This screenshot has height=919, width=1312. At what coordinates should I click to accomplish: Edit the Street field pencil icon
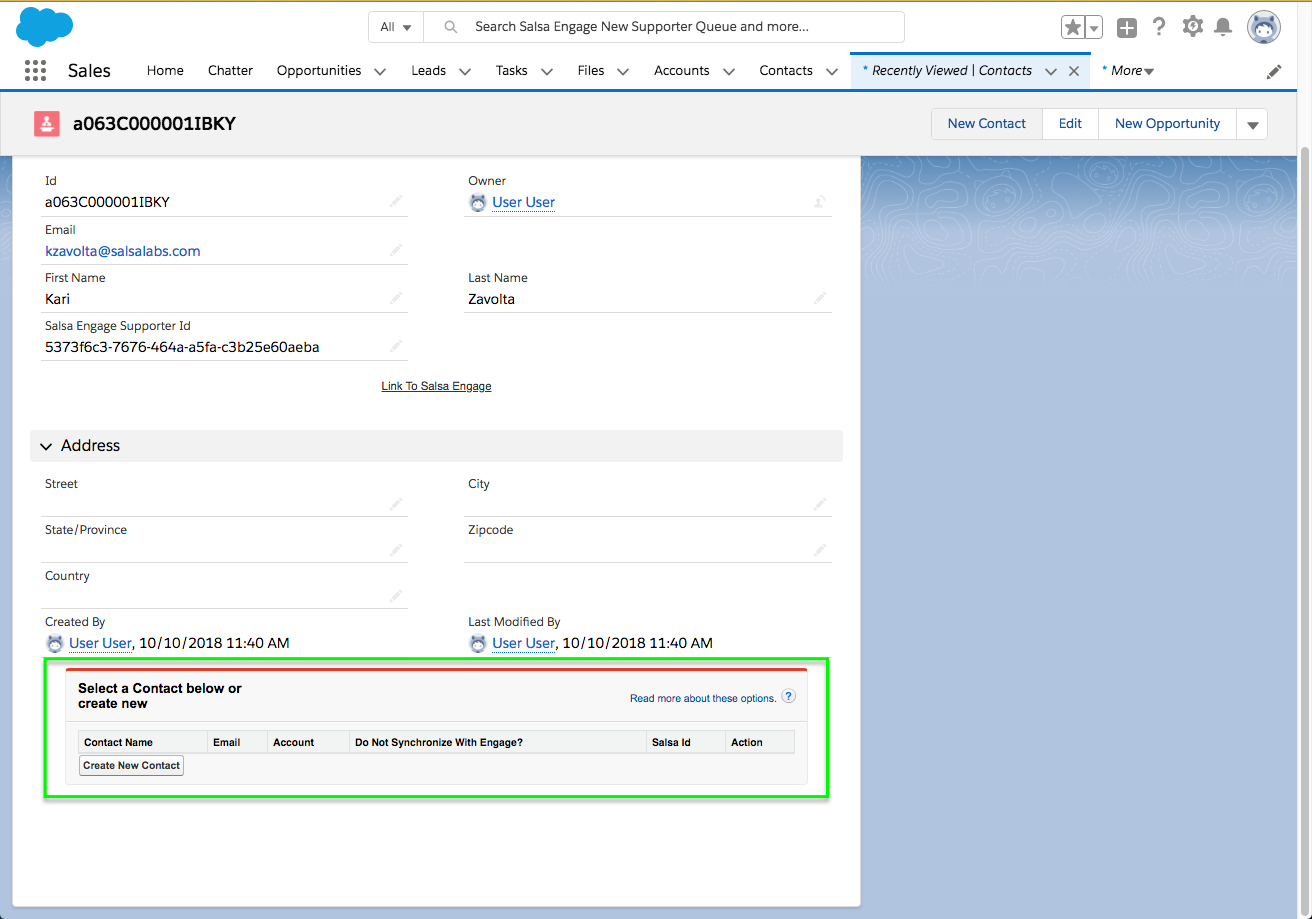click(396, 504)
